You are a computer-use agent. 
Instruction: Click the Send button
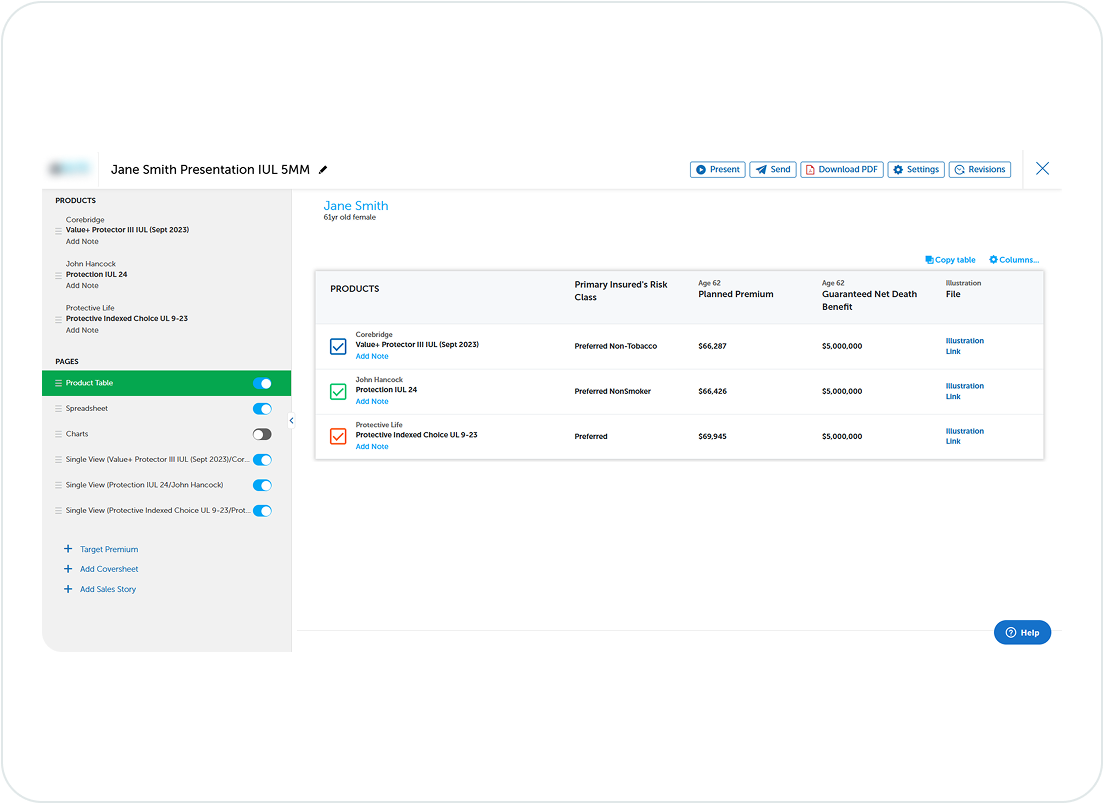772,169
